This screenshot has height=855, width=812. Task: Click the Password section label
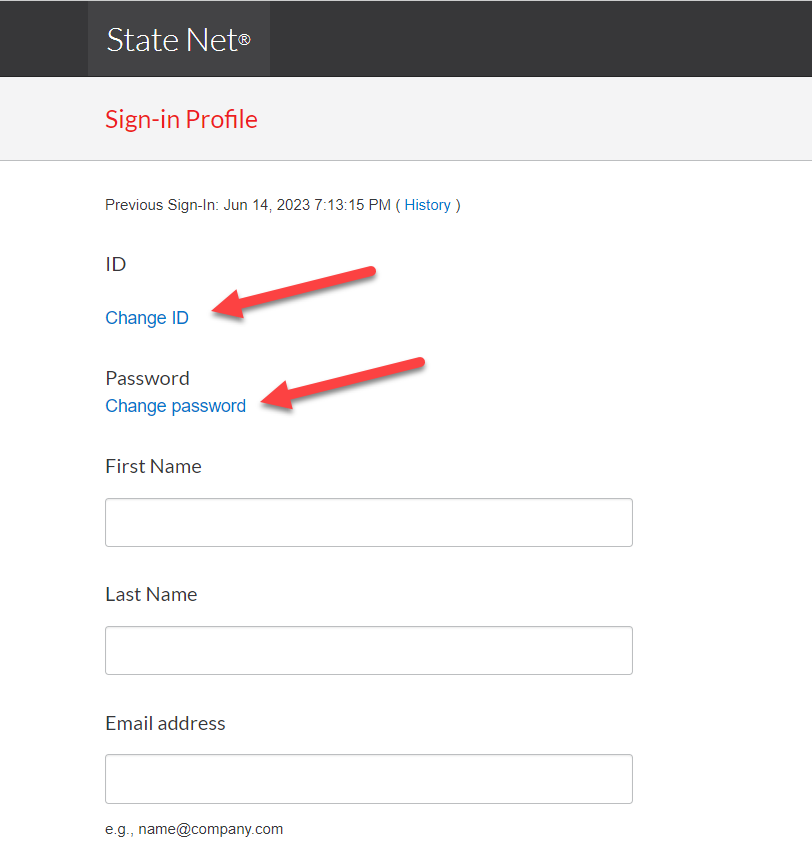point(147,378)
